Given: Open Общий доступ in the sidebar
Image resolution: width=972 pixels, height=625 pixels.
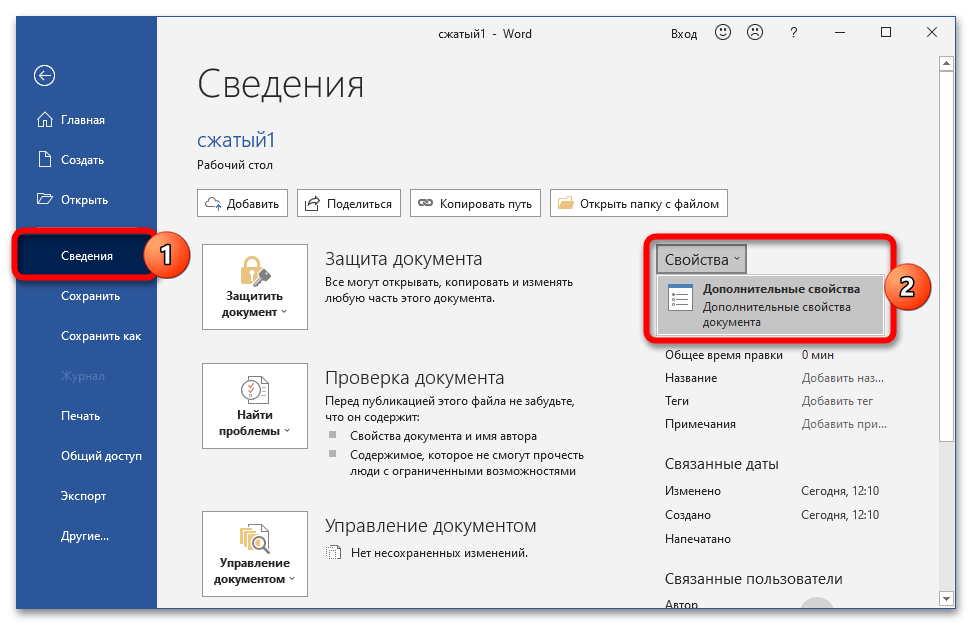Looking at the screenshot, I should [x=101, y=456].
